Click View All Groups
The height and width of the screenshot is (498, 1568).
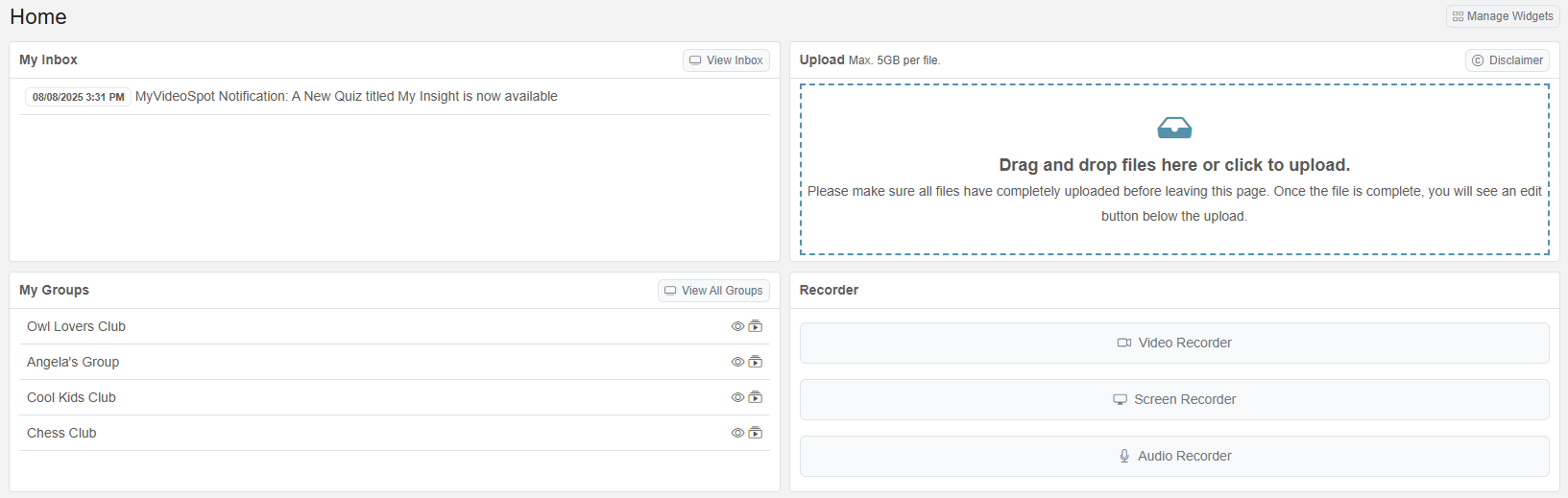click(713, 291)
